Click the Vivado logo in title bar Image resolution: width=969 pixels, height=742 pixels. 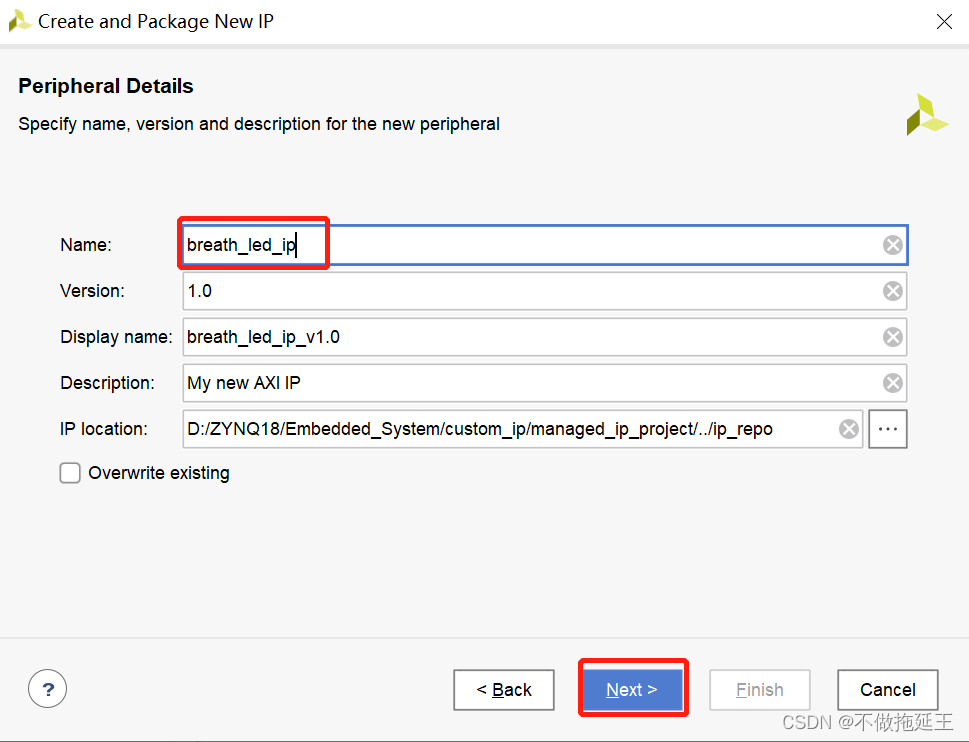pyautogui.click(x=19, y=21)
